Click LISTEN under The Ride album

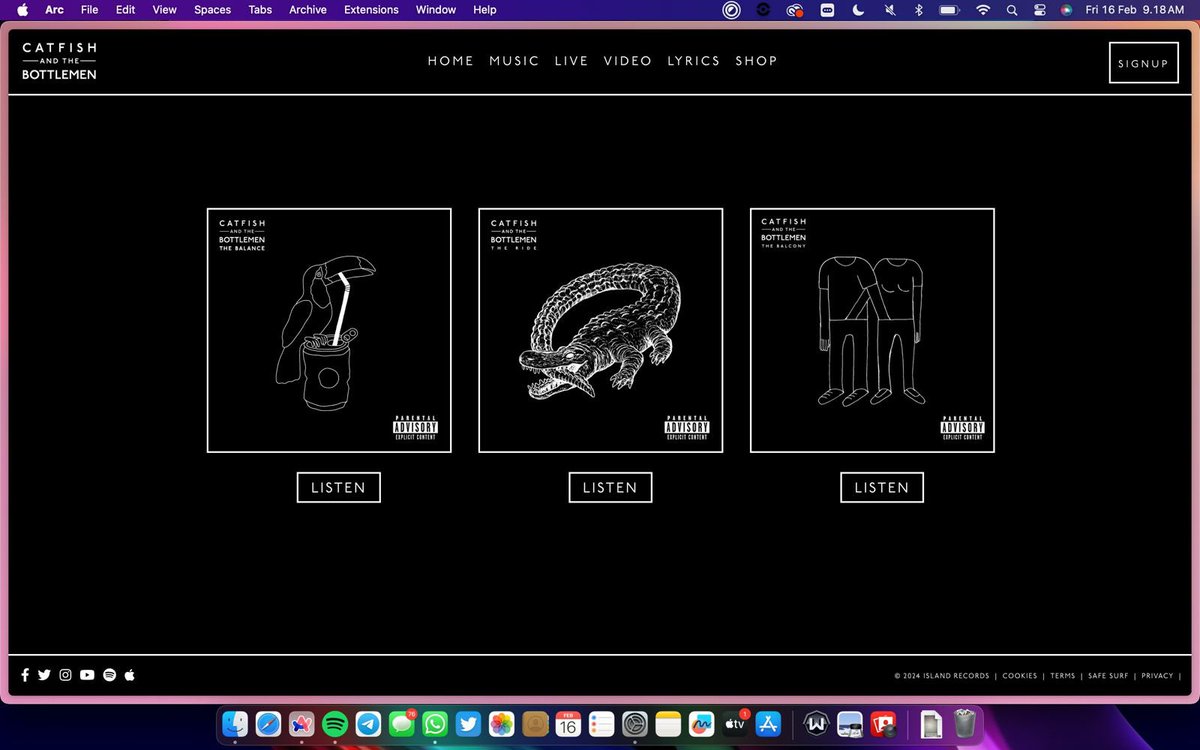[x=610, y=487]
